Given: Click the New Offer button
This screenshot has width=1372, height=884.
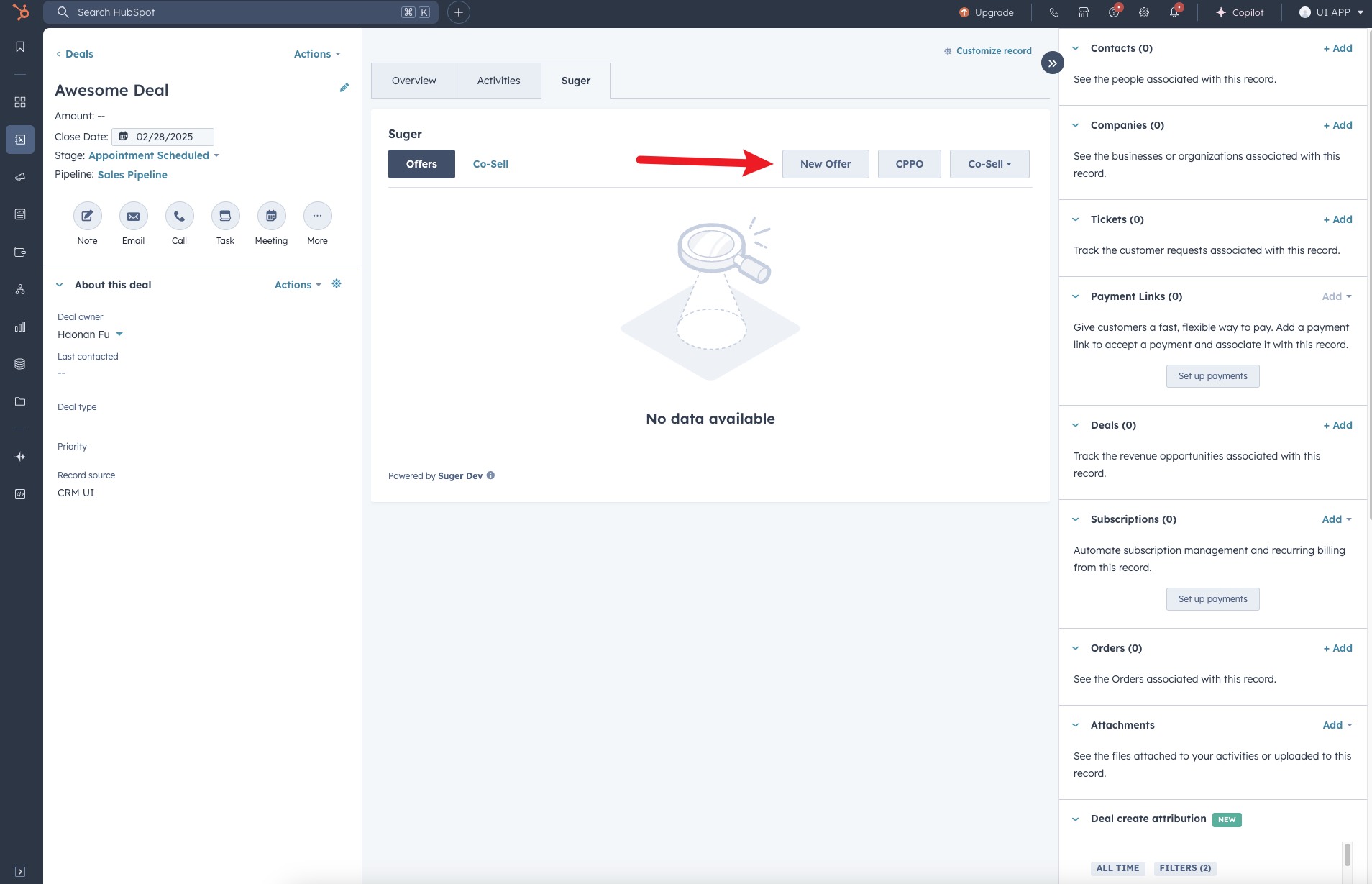Looking at the screenshot, I should click(x=825, y=164).
